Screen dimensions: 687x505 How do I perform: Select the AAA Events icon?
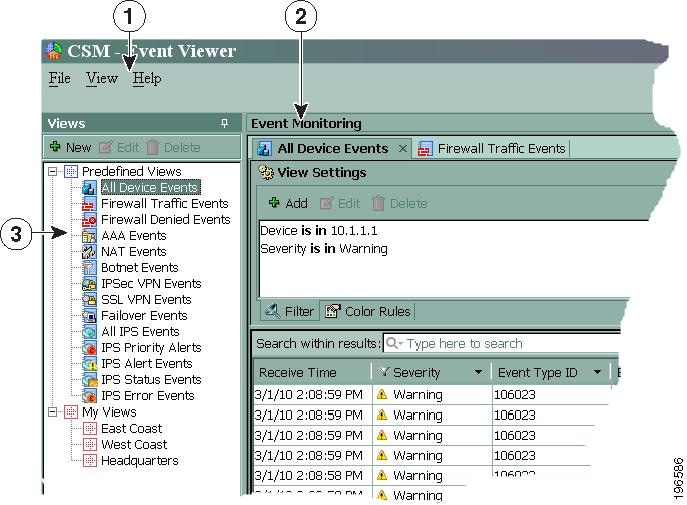point(89,236)
